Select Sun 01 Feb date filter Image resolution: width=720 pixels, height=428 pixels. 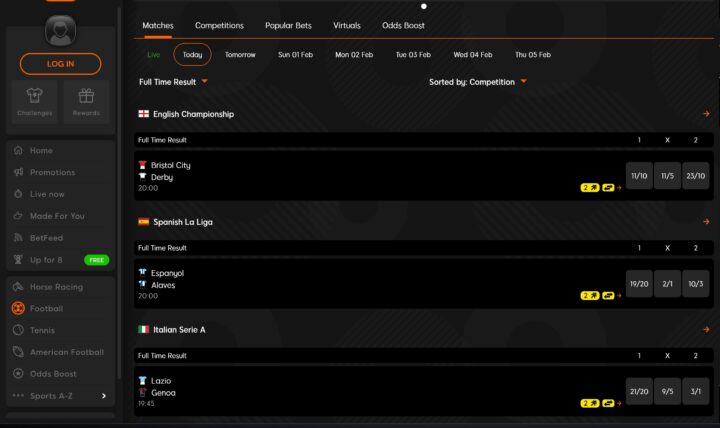[295, 55]
